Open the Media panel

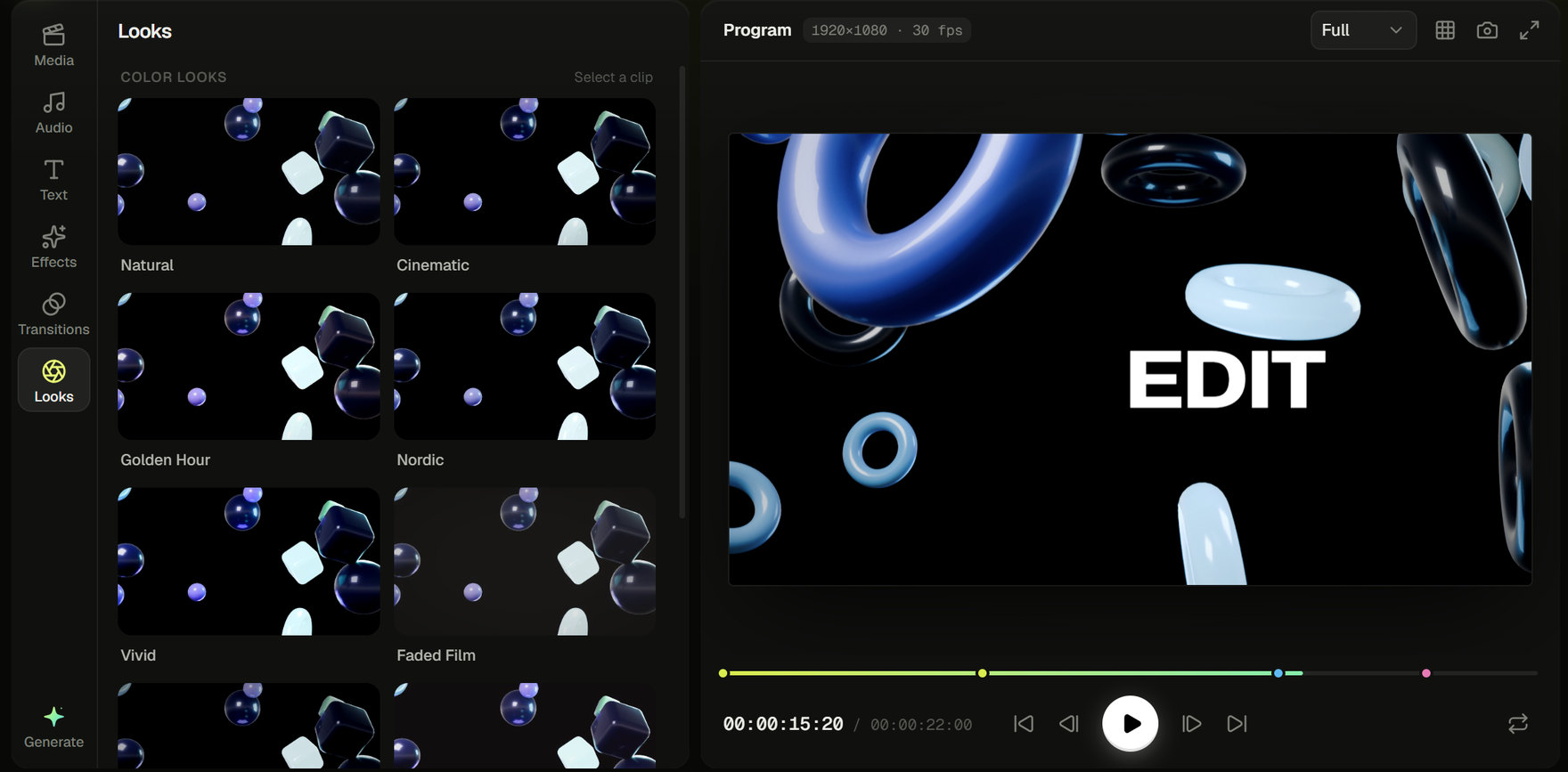click(x=53, y=45)
